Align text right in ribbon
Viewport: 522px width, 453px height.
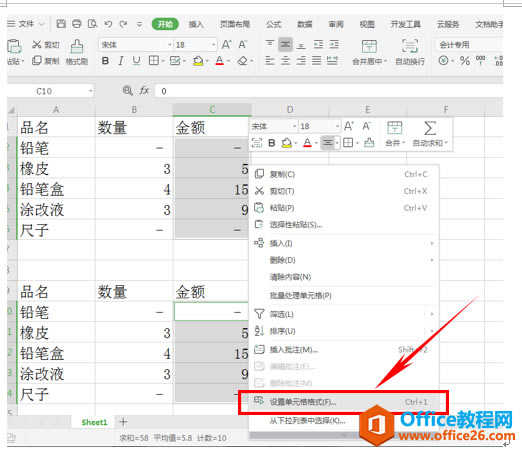[301, 61]
